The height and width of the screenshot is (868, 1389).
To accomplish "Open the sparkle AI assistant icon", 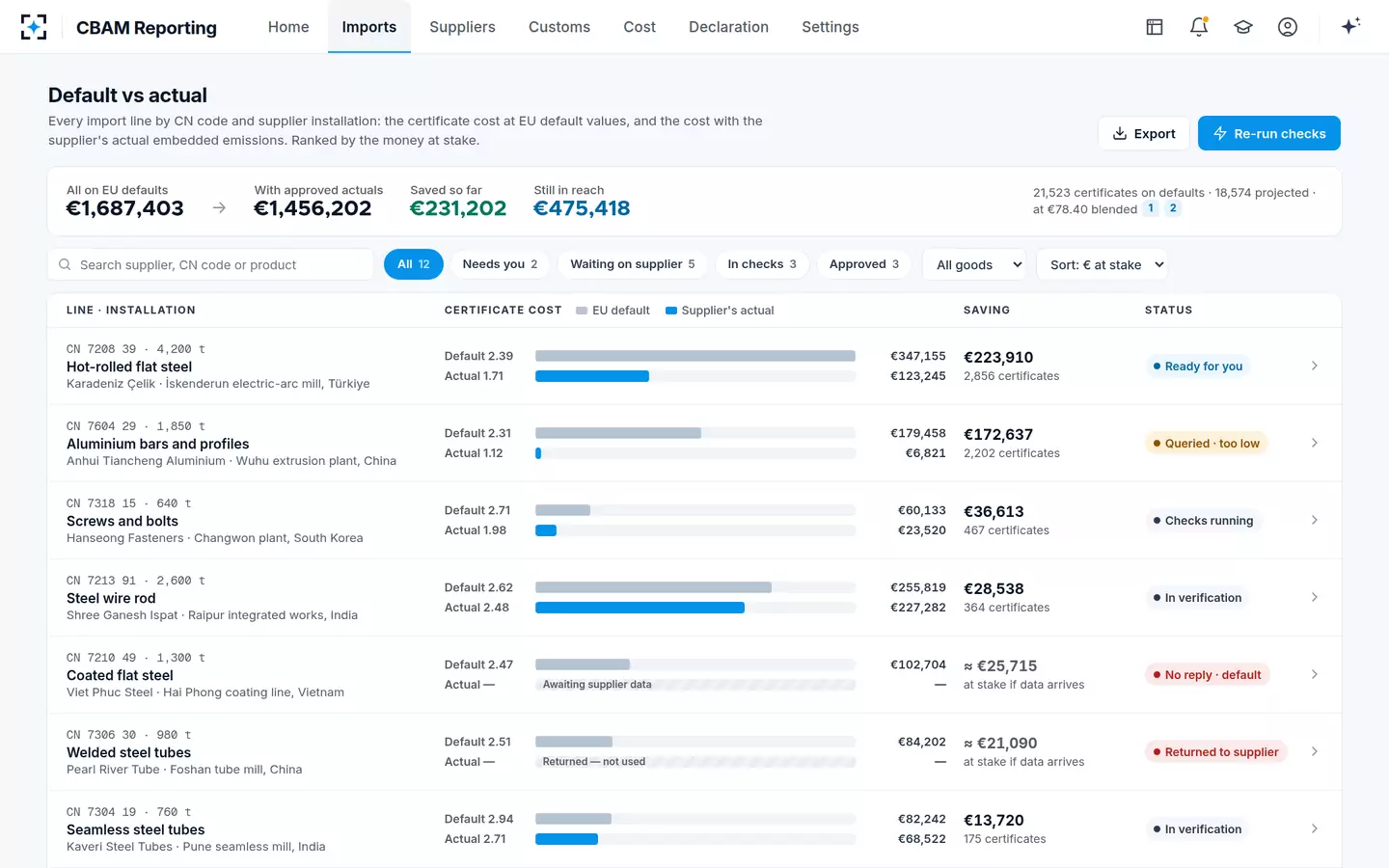I will point(1350,26).
